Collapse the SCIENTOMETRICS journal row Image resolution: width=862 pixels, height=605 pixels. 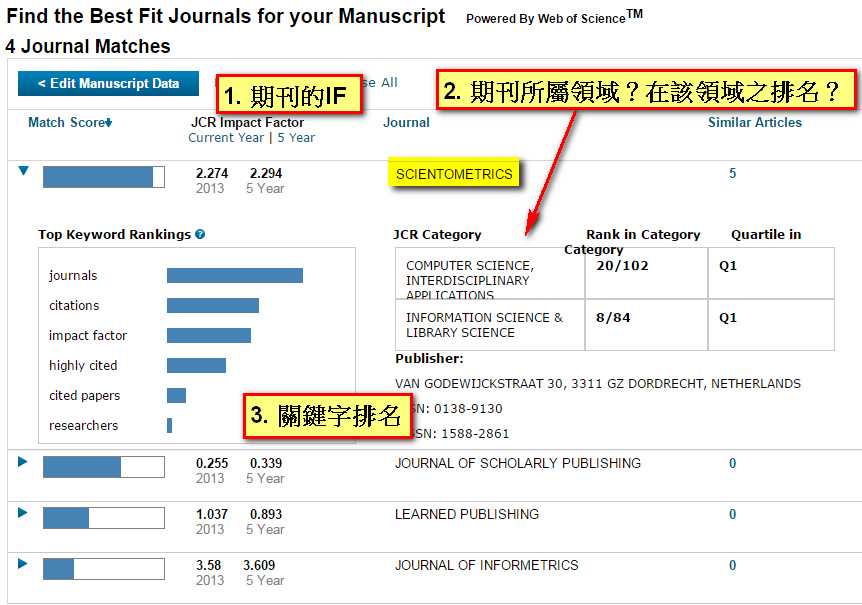tap(23, 171)
